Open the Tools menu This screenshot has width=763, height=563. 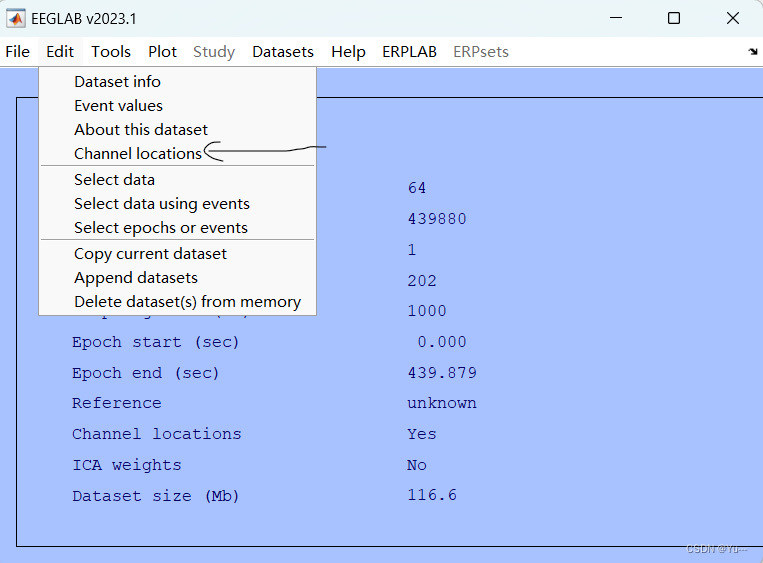point(111,52)
